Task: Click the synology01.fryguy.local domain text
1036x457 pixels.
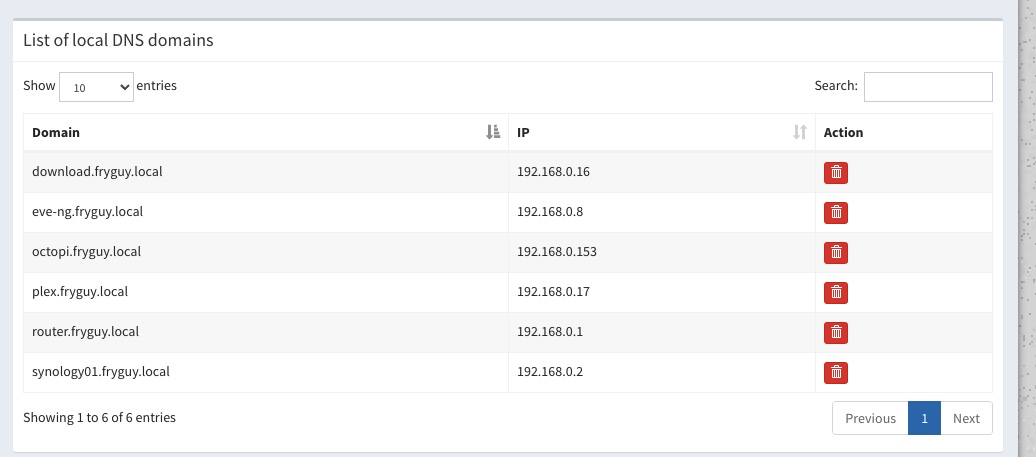Action: 101,372
